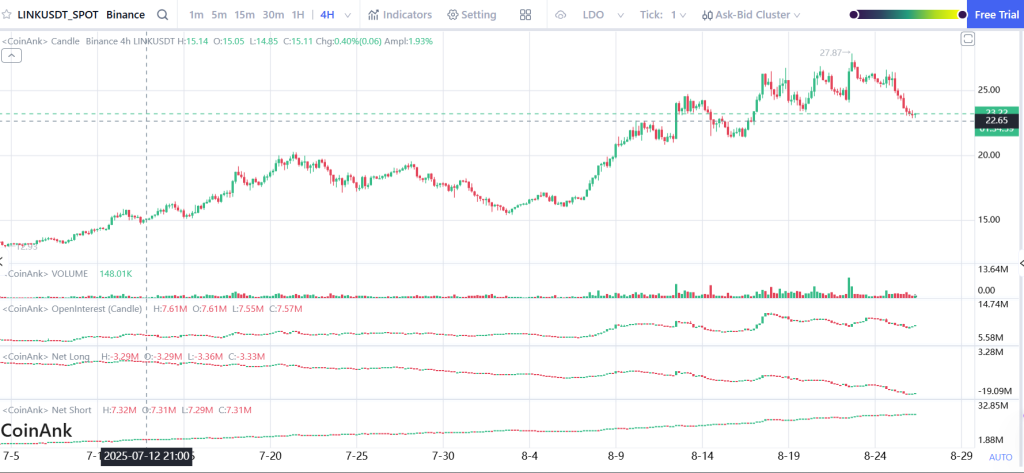
Task: Click the right-edge pane collapse arrow
Action: [1021, 263]
